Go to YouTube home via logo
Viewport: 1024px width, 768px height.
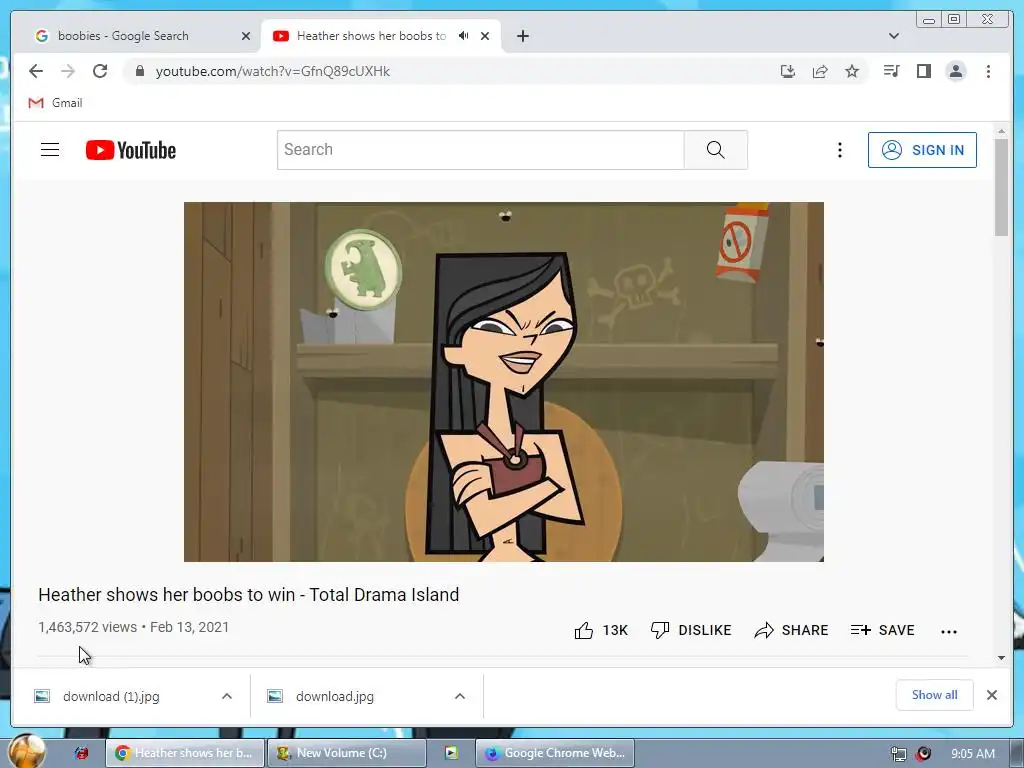pyautogui.click(x=131, y=150)
